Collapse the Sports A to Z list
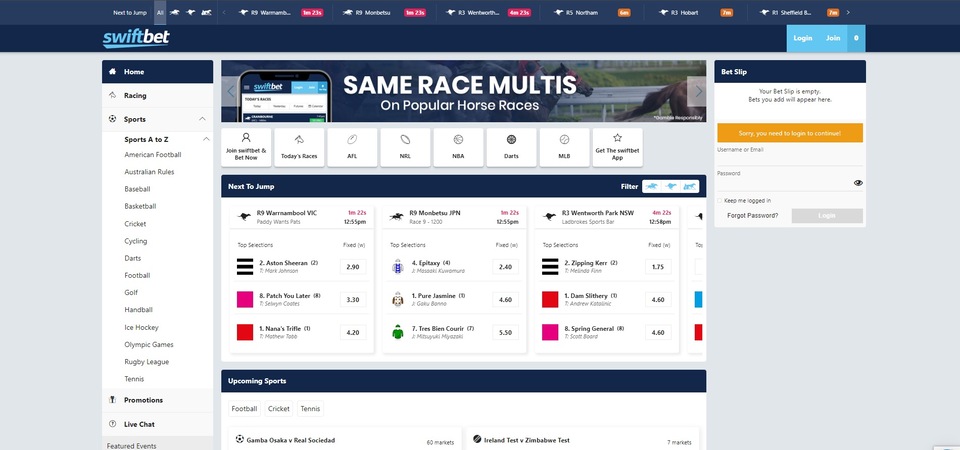 coord(206,140)
